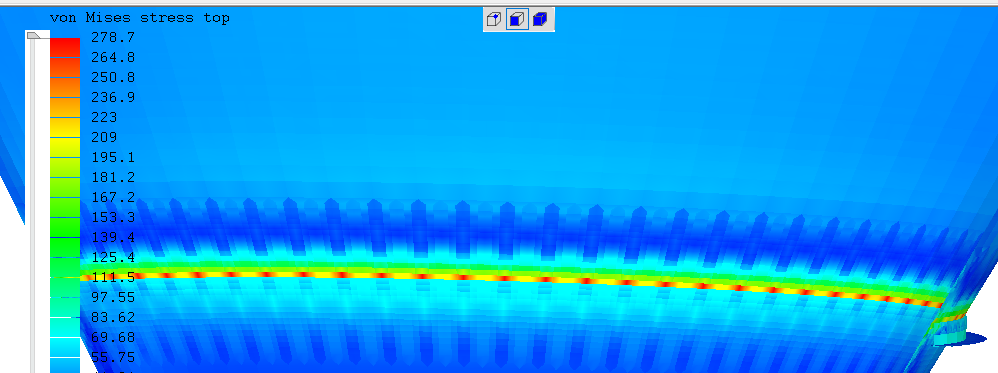Viewport: 998px width, 373px height.
Task: Click the 111.5 legend value label
Action: [113, 277]
